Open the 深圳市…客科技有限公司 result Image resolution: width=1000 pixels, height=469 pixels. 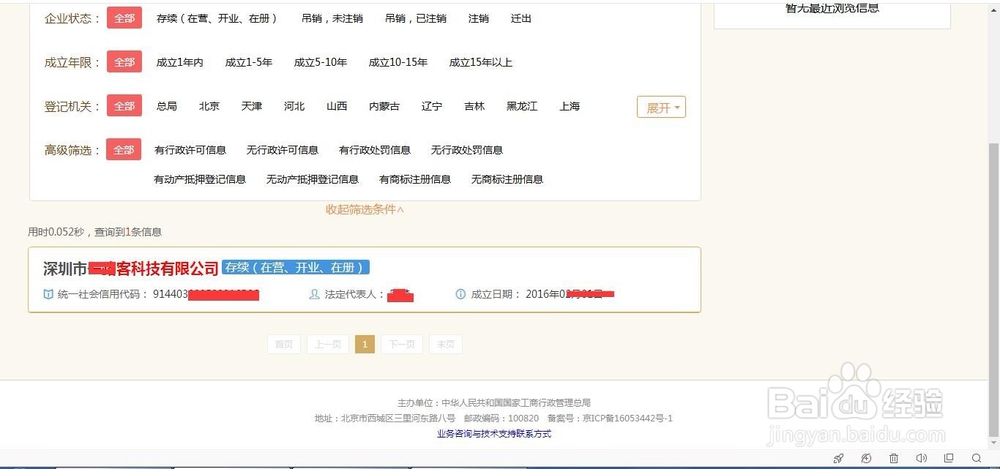point(131,269)
